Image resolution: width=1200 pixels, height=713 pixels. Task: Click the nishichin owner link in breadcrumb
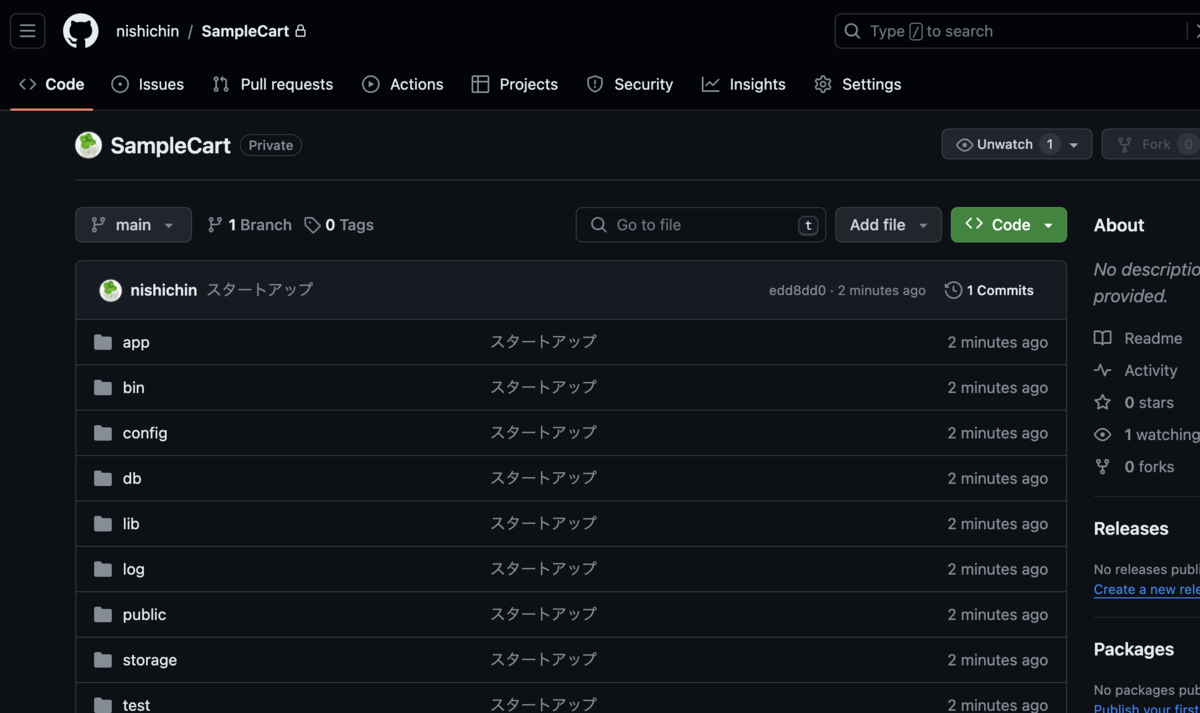click(x=147, y=31)
